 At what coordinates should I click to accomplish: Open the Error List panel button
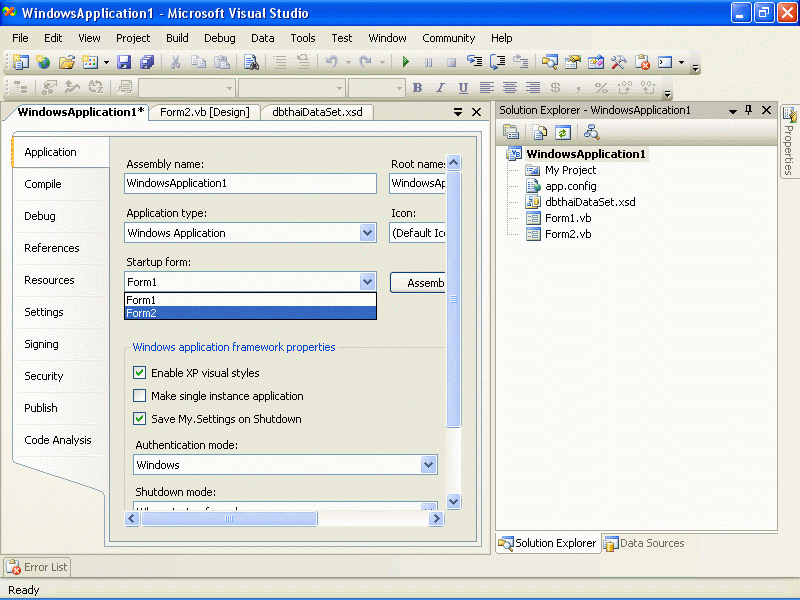[37, 567]
